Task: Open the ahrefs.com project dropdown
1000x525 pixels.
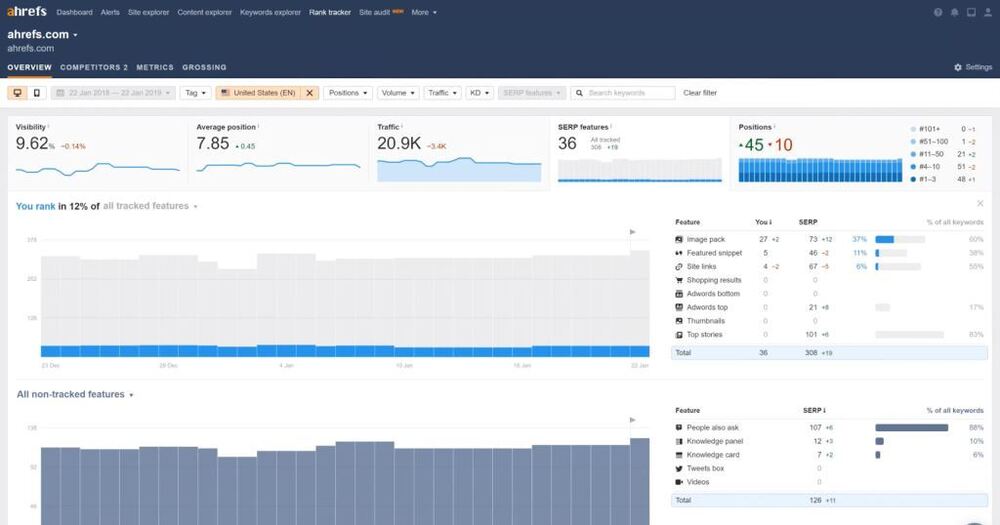Action: tap(42, 34)
